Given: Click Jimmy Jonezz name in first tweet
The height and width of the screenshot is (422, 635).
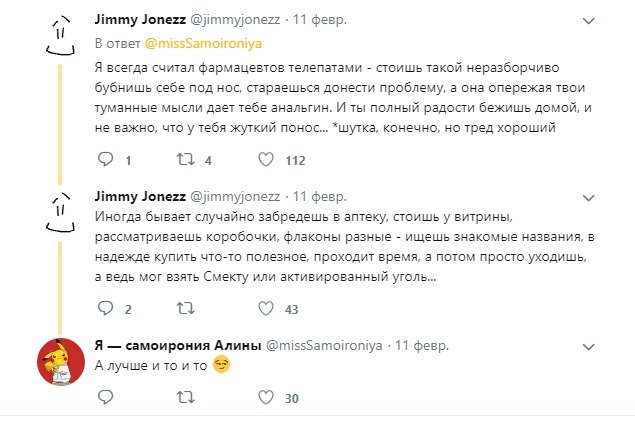Looking at the screenshot, I should pyautogui.click(x=137, y=19).
